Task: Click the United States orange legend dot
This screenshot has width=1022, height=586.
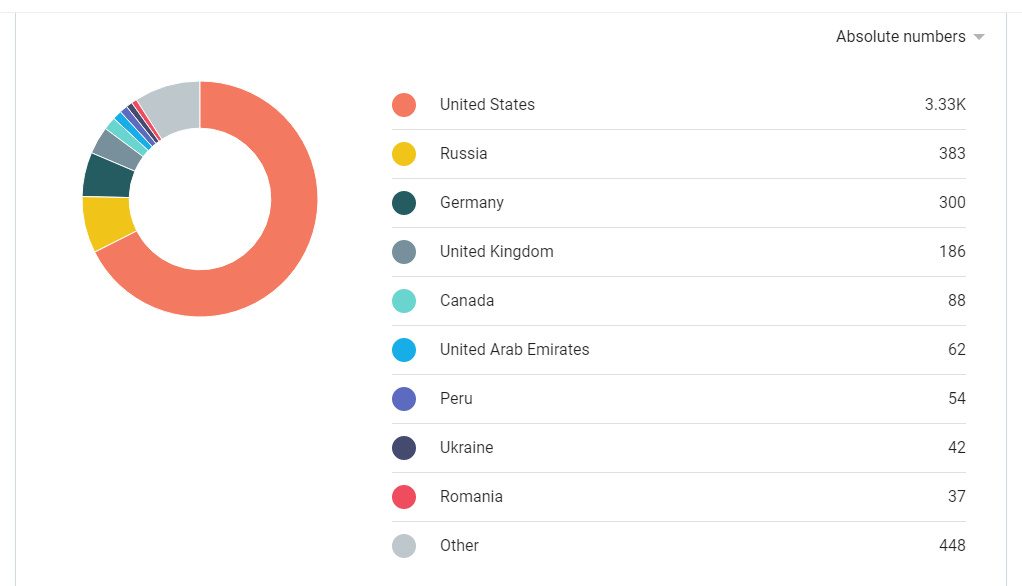Action: 404,105
